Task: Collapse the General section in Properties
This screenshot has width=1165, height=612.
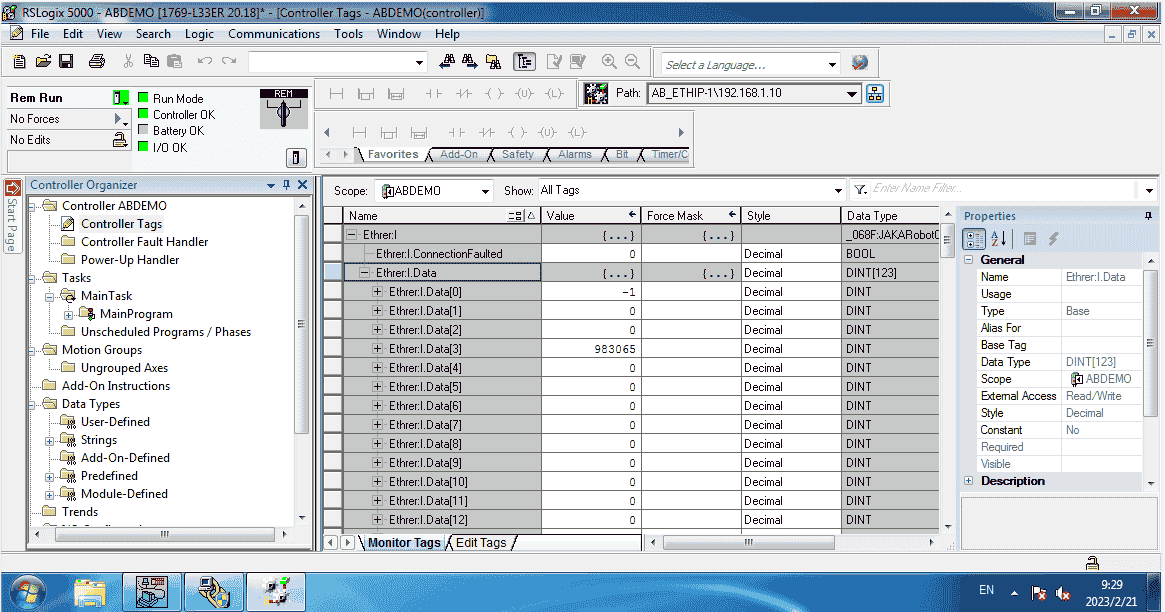Action: (x=969, y=260)
